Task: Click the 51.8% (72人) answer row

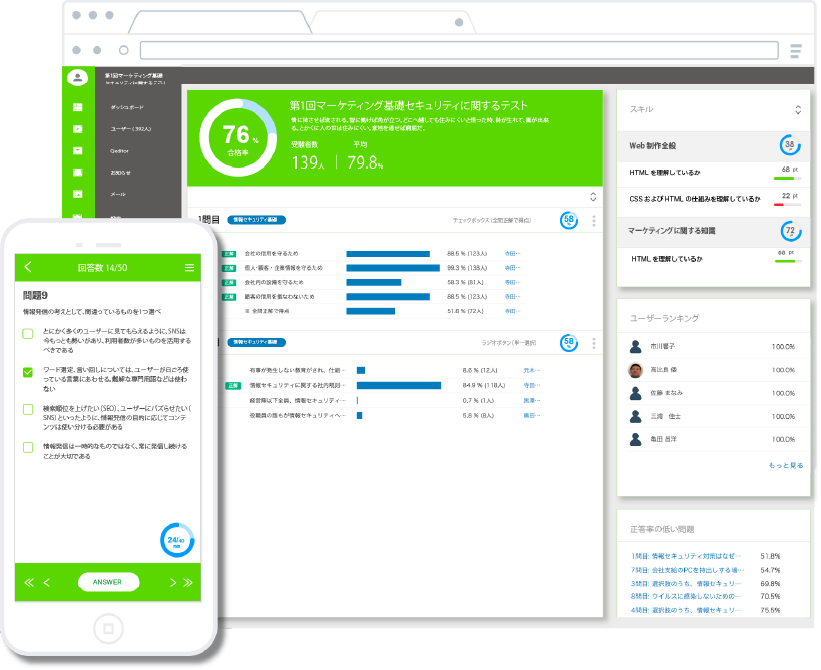Action: tap(372, 311)
